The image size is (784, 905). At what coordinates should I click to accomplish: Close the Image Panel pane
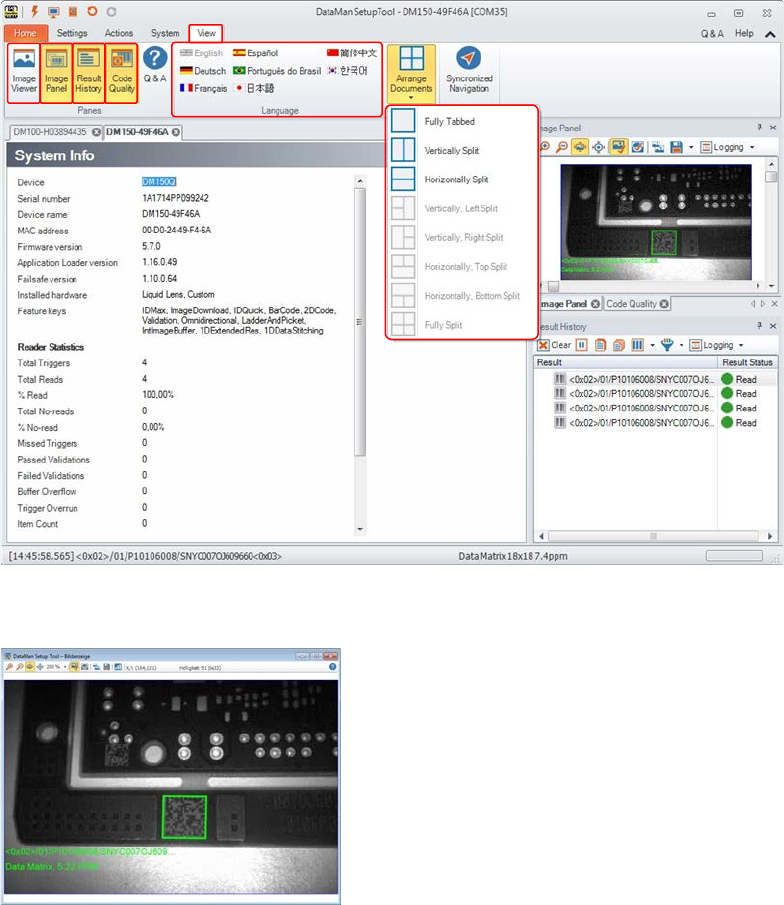point(773,127)
